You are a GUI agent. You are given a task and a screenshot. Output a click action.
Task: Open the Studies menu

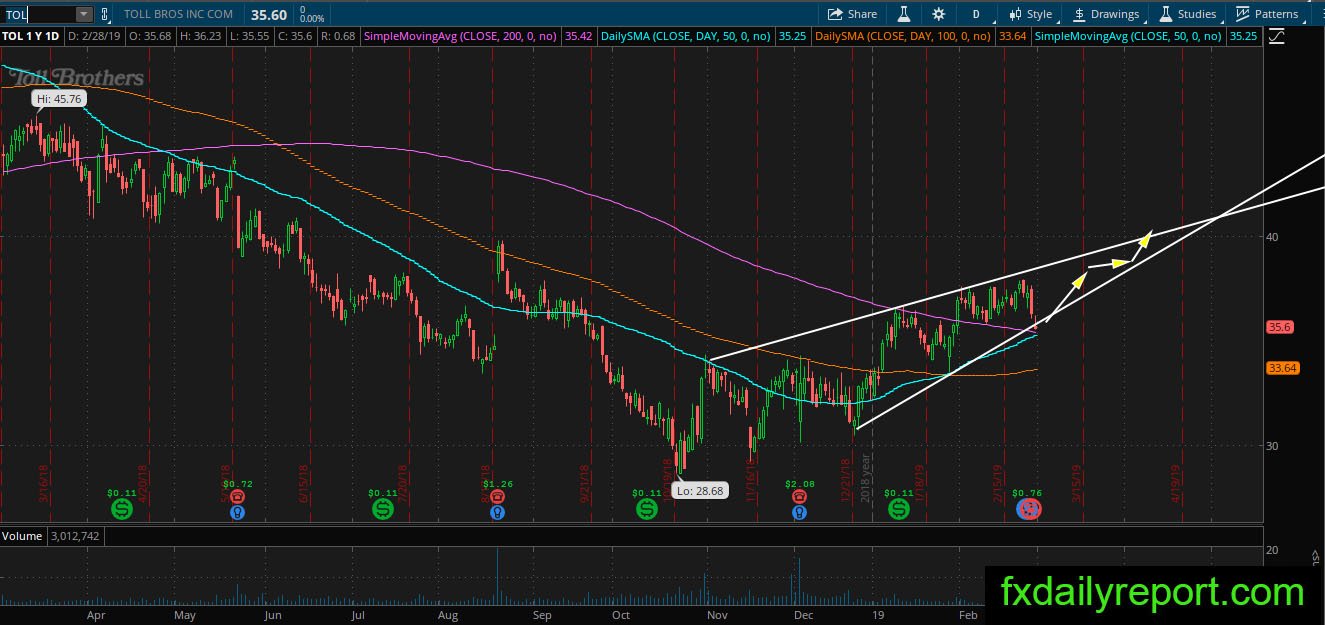pyautogui.click(x=1188, y=14)
